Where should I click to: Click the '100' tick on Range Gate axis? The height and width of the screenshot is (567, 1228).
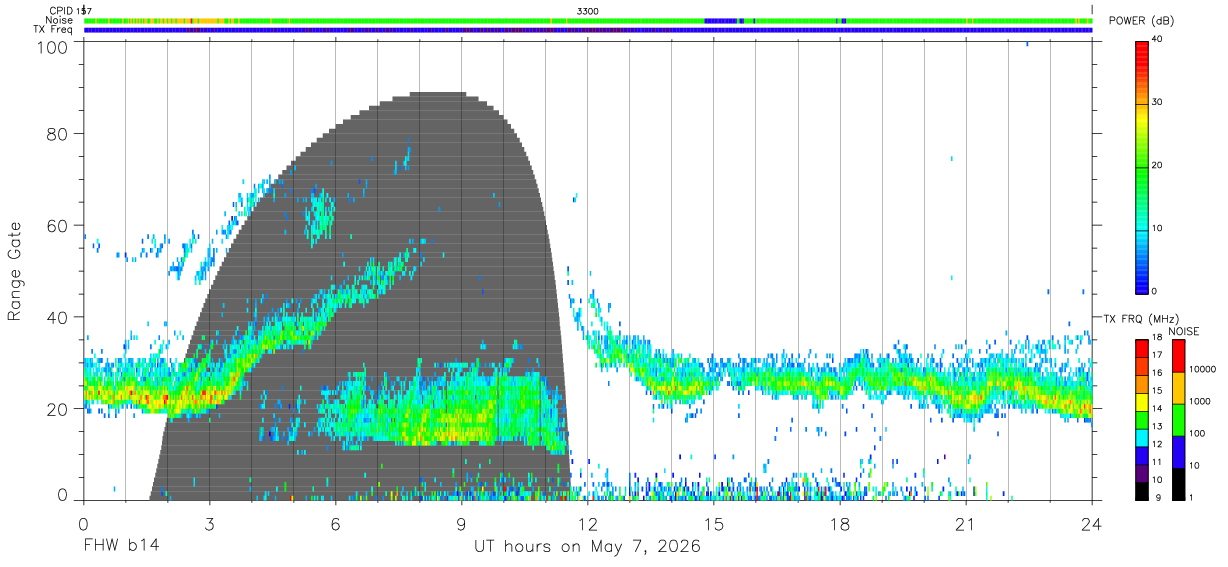[54, 46]
